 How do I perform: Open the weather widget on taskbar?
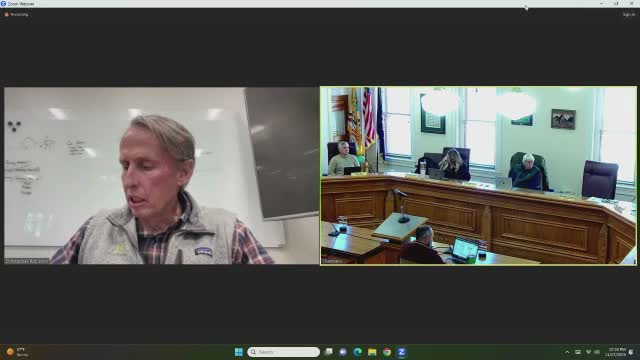point(17,352)
